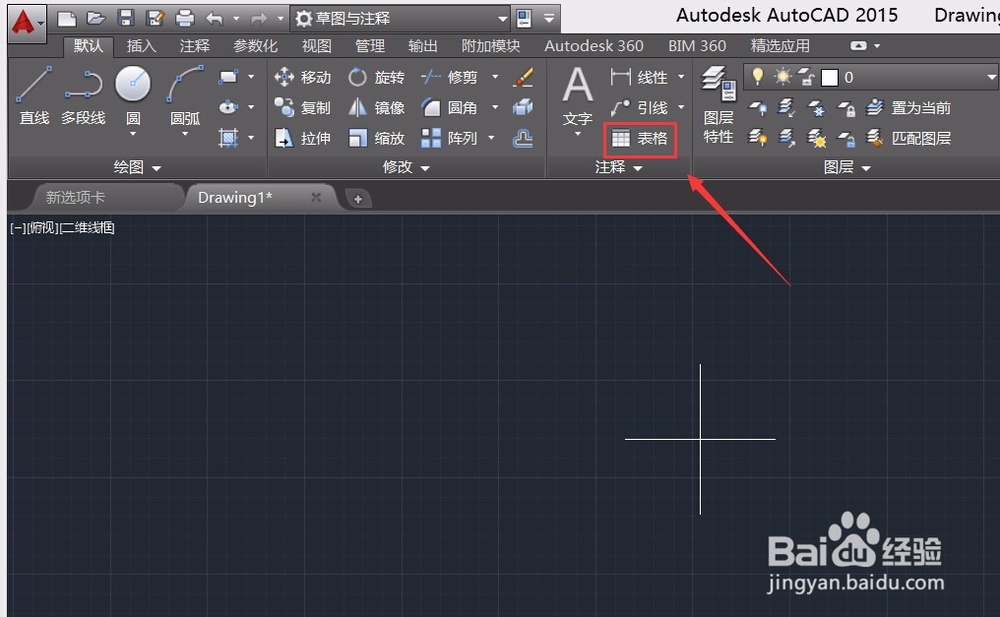
Task: Click the Save As icon
Action: tap(155, 19)
